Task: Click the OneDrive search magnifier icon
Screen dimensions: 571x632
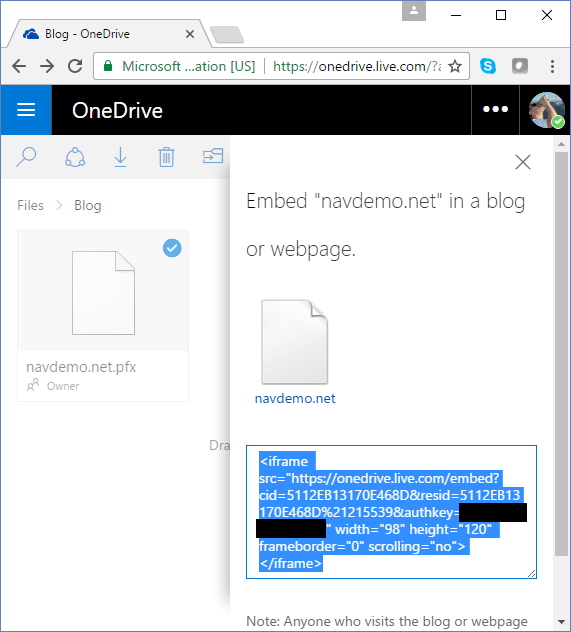Action: [x=26, y=157]
